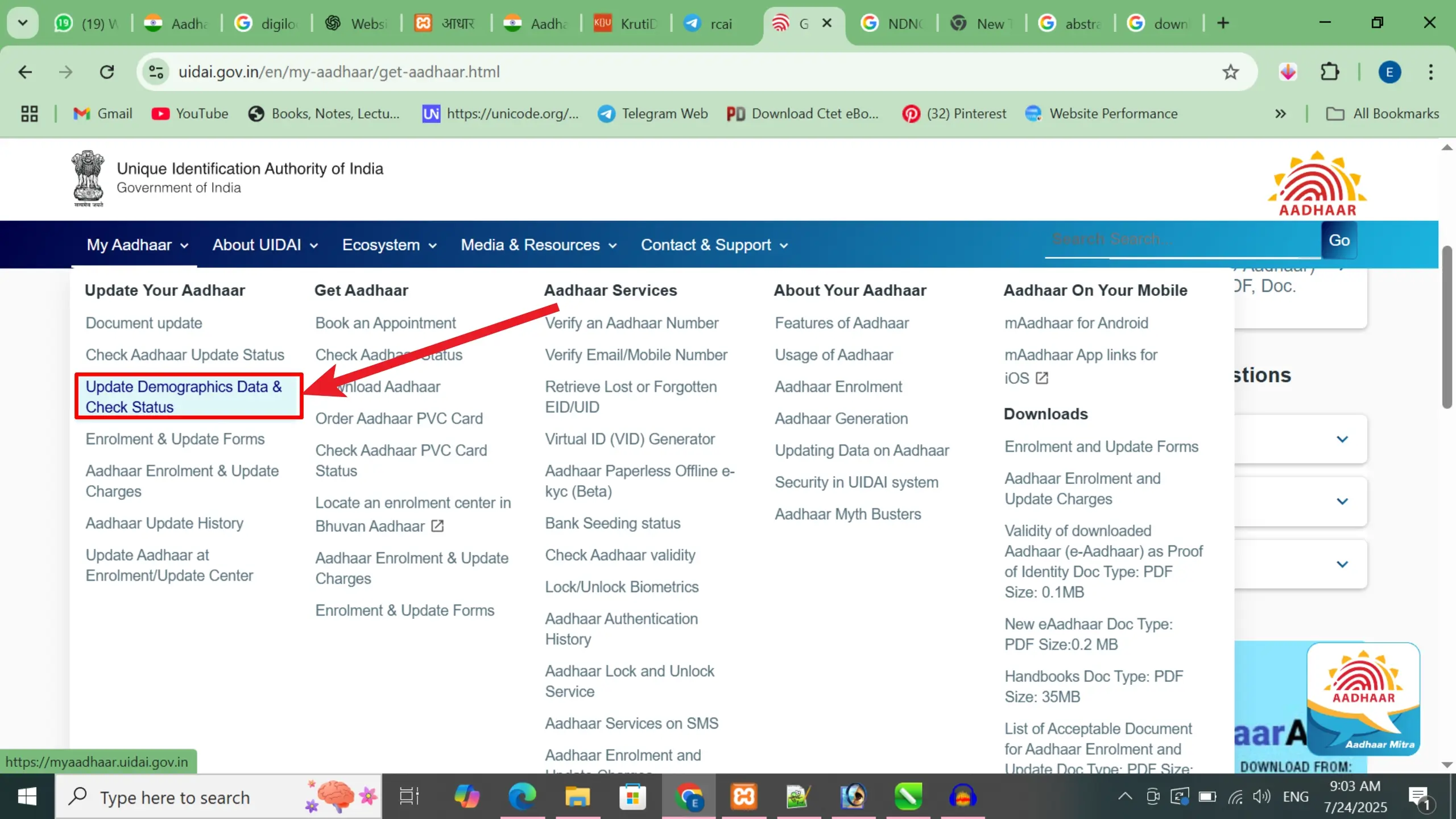1456x819 pixels.
Task: Open Lock/Unlock Biometrics link
Action: [622, 587]
